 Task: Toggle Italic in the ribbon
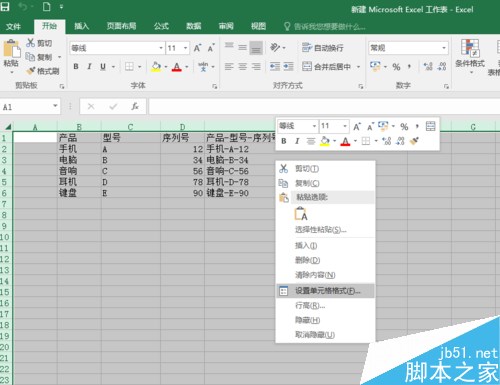click(x=89, y=67)
